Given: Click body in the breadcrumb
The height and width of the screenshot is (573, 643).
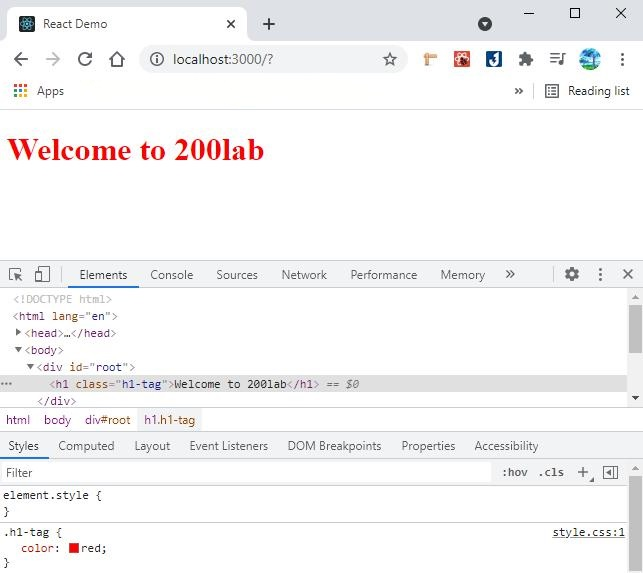Looking at the screenshot, I should click(57, 420).
